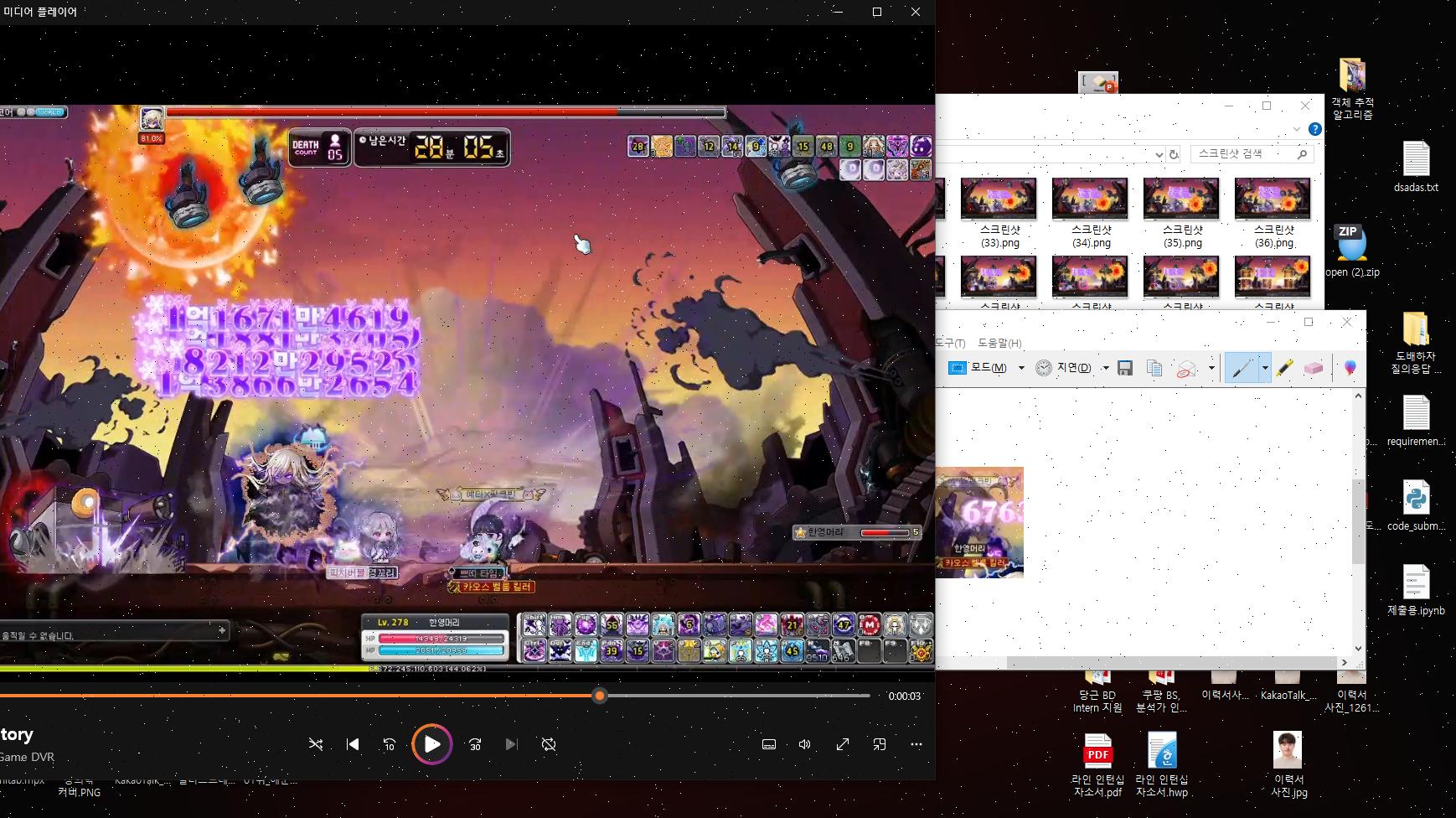Screen dimensions: 1456x818
Task: Expand the Mode dropdown arrow
Action: (1021, 368)
